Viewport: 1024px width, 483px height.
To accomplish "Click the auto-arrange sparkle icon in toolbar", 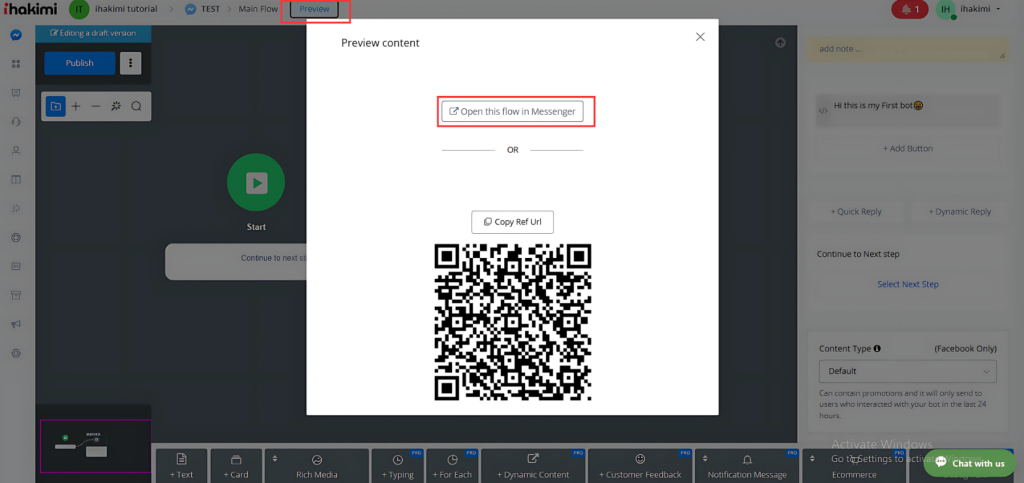I will tap(116, 106).
